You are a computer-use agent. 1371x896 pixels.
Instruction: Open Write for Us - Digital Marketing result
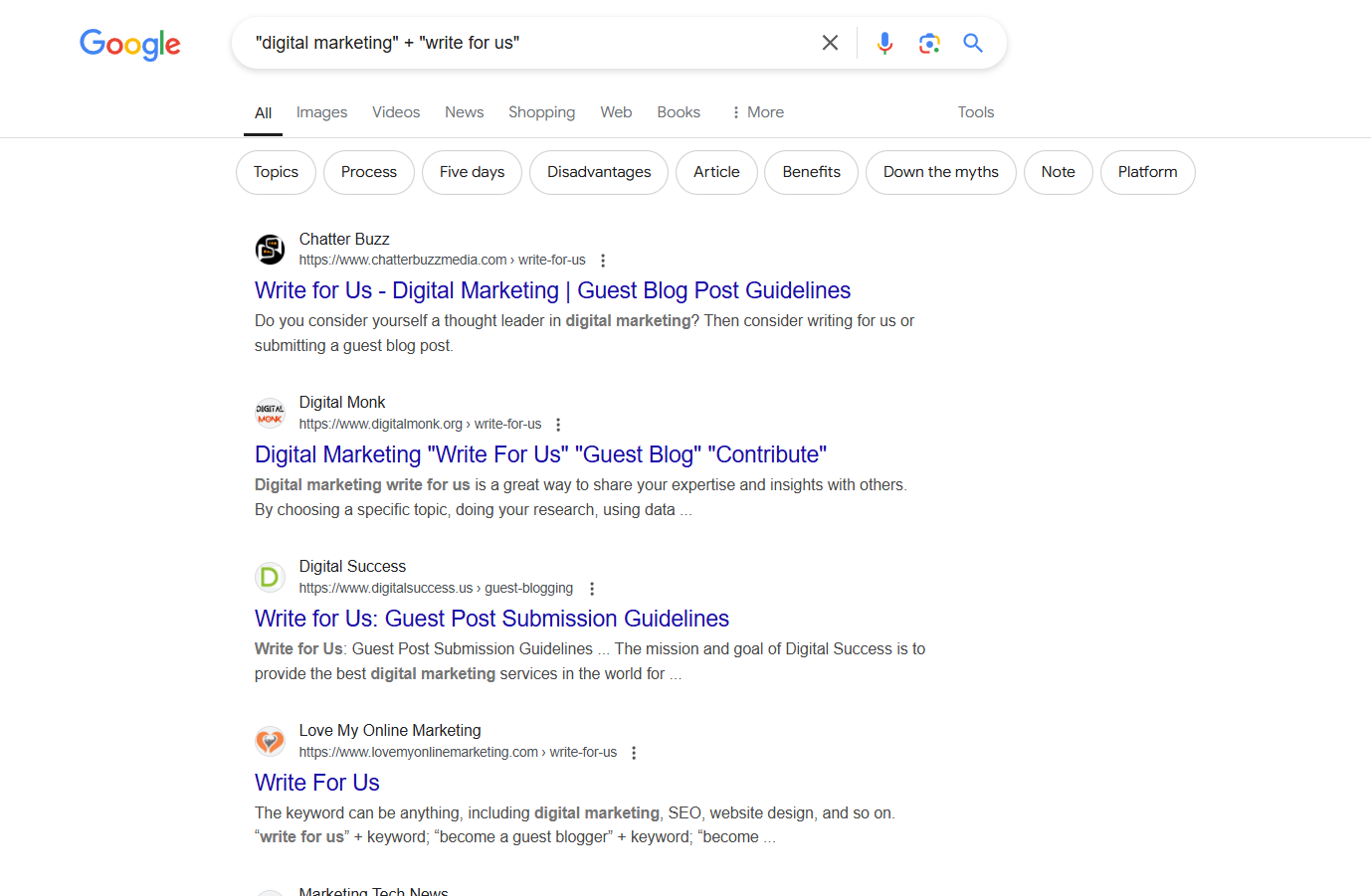click(552, 290)
